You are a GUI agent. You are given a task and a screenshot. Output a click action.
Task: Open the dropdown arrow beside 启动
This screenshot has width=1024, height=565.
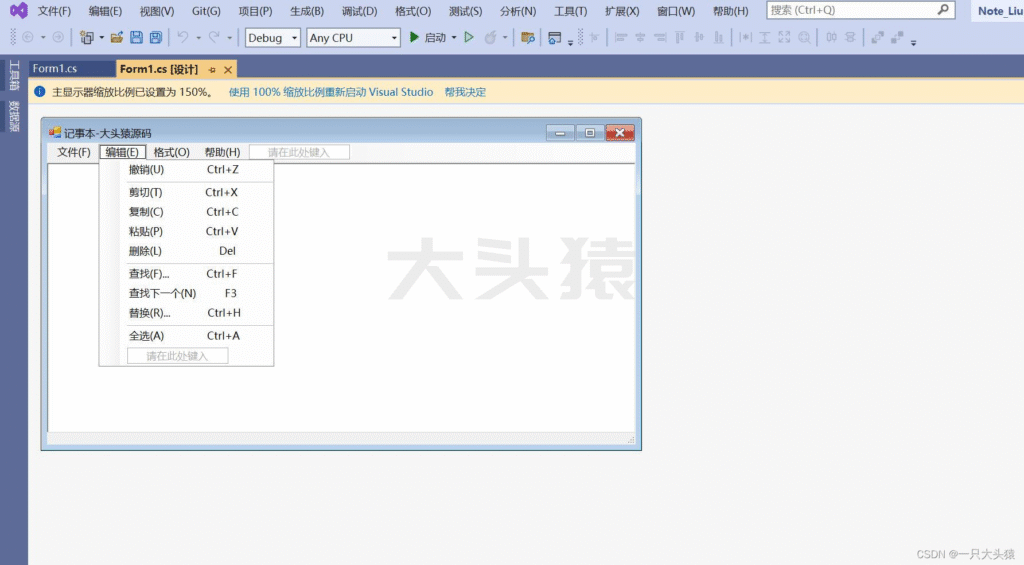click(x=454, y=38)
